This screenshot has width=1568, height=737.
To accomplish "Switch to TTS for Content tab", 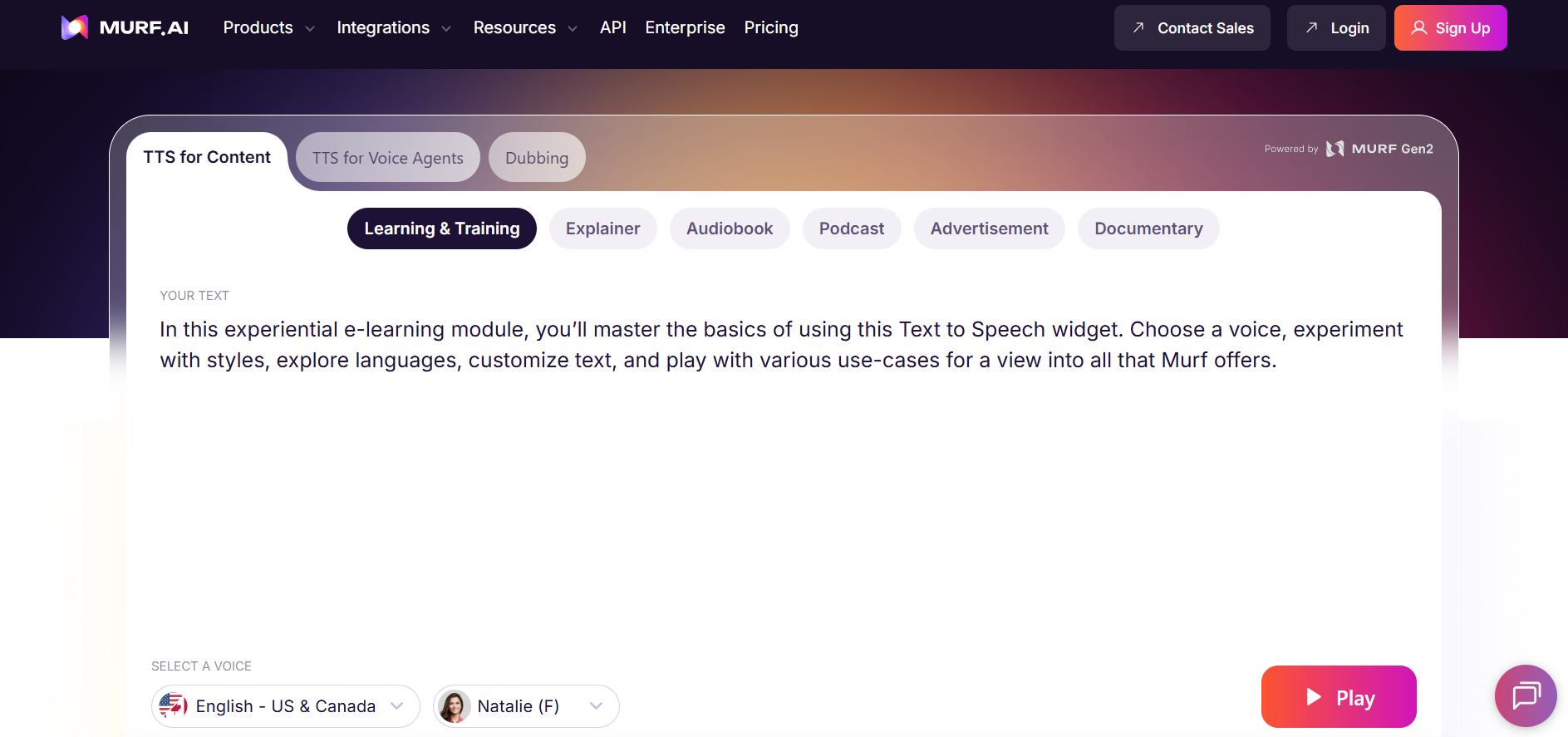I will [207, 157].
